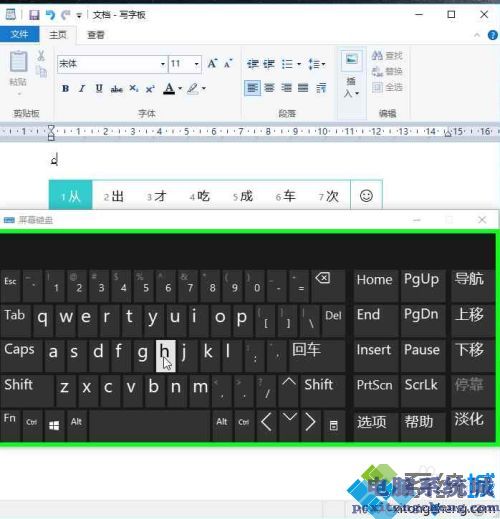Open the quick access toolbar customize arrow
The width and height of the screenshot is (500, 519).
(x=79, y=15)
